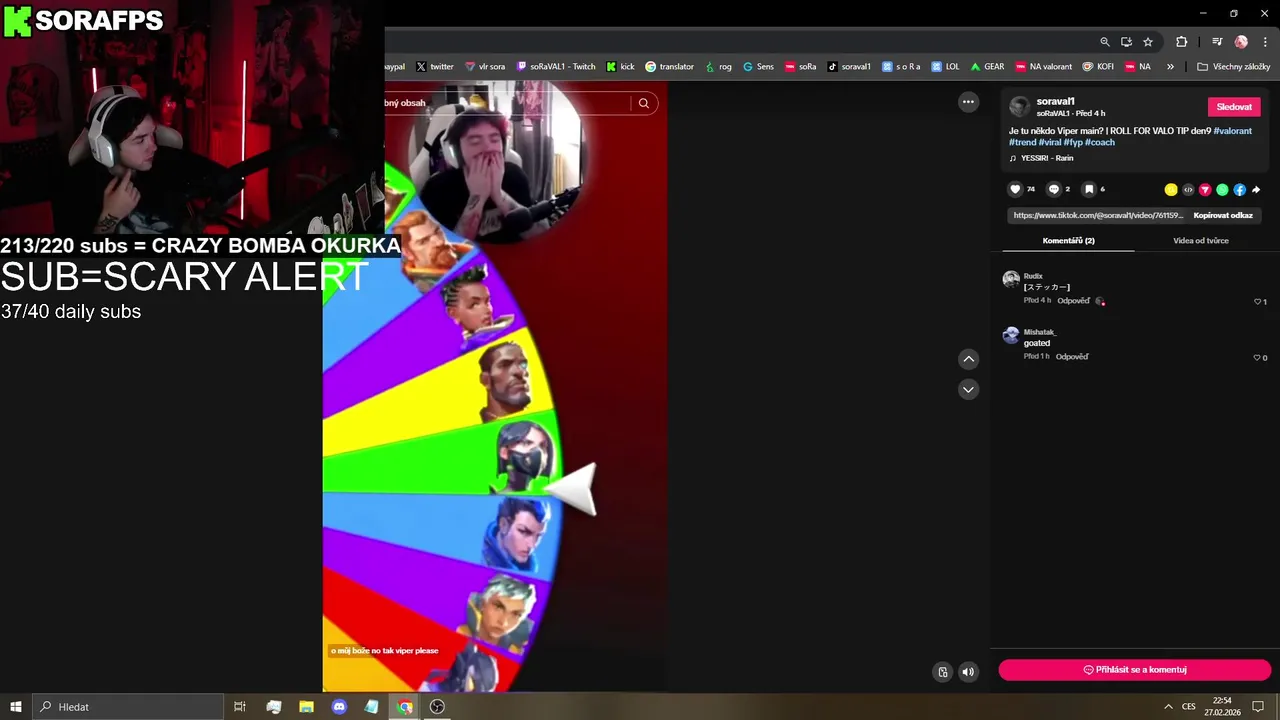Open soRa bookmark

click(x=801, y=67)
